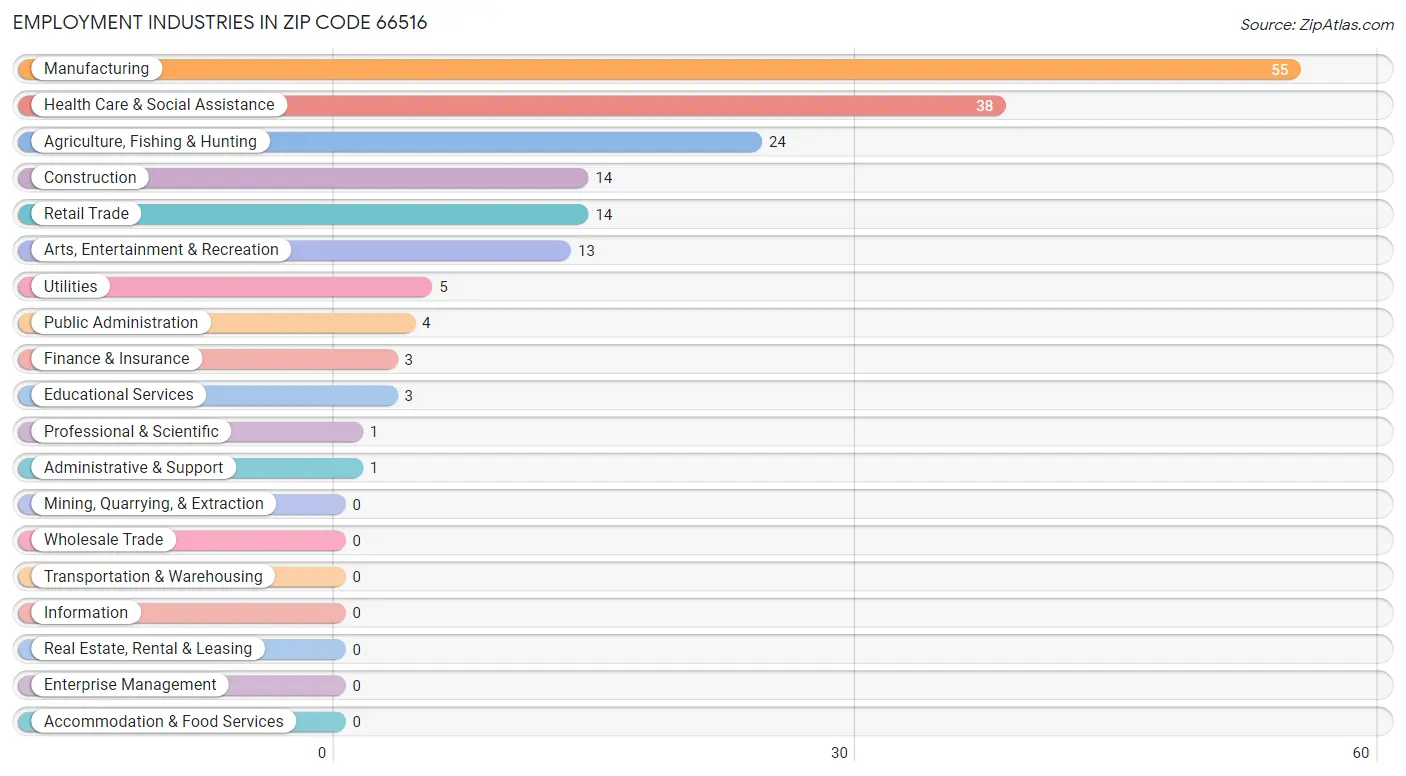This screenshot has height=776, width=1406.
Task: Click the Wholesale Trade value 0
Action: (x=356, y=541)
